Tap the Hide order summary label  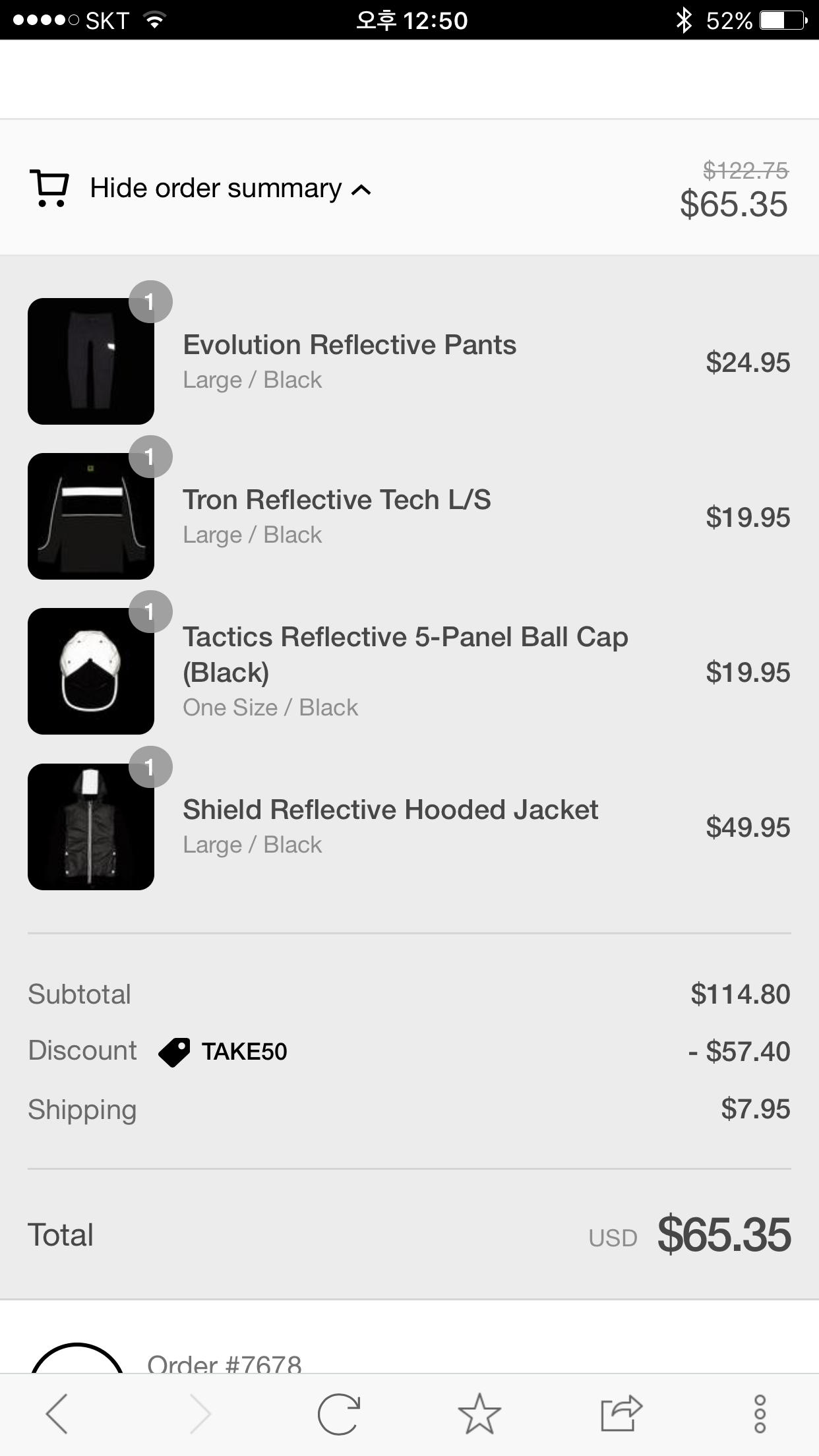[216, 189]
